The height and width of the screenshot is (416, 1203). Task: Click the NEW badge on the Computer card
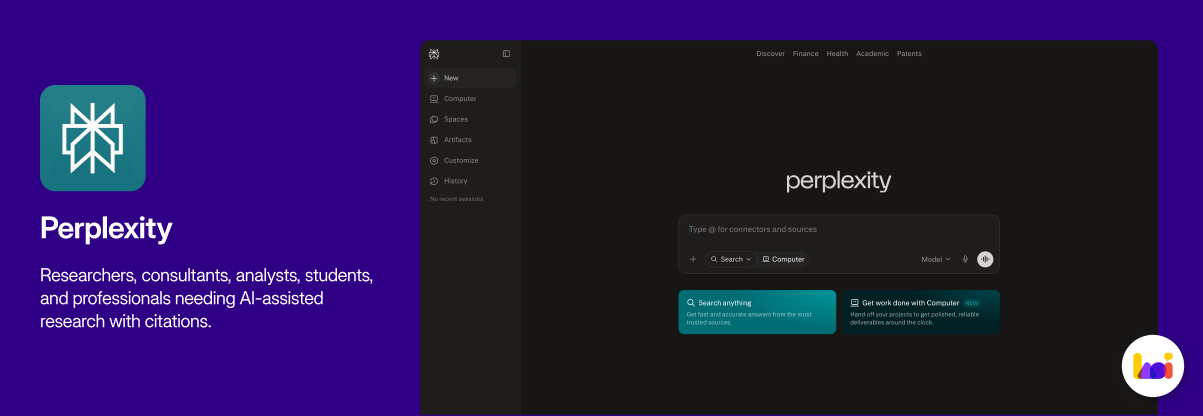pos(972,302)
